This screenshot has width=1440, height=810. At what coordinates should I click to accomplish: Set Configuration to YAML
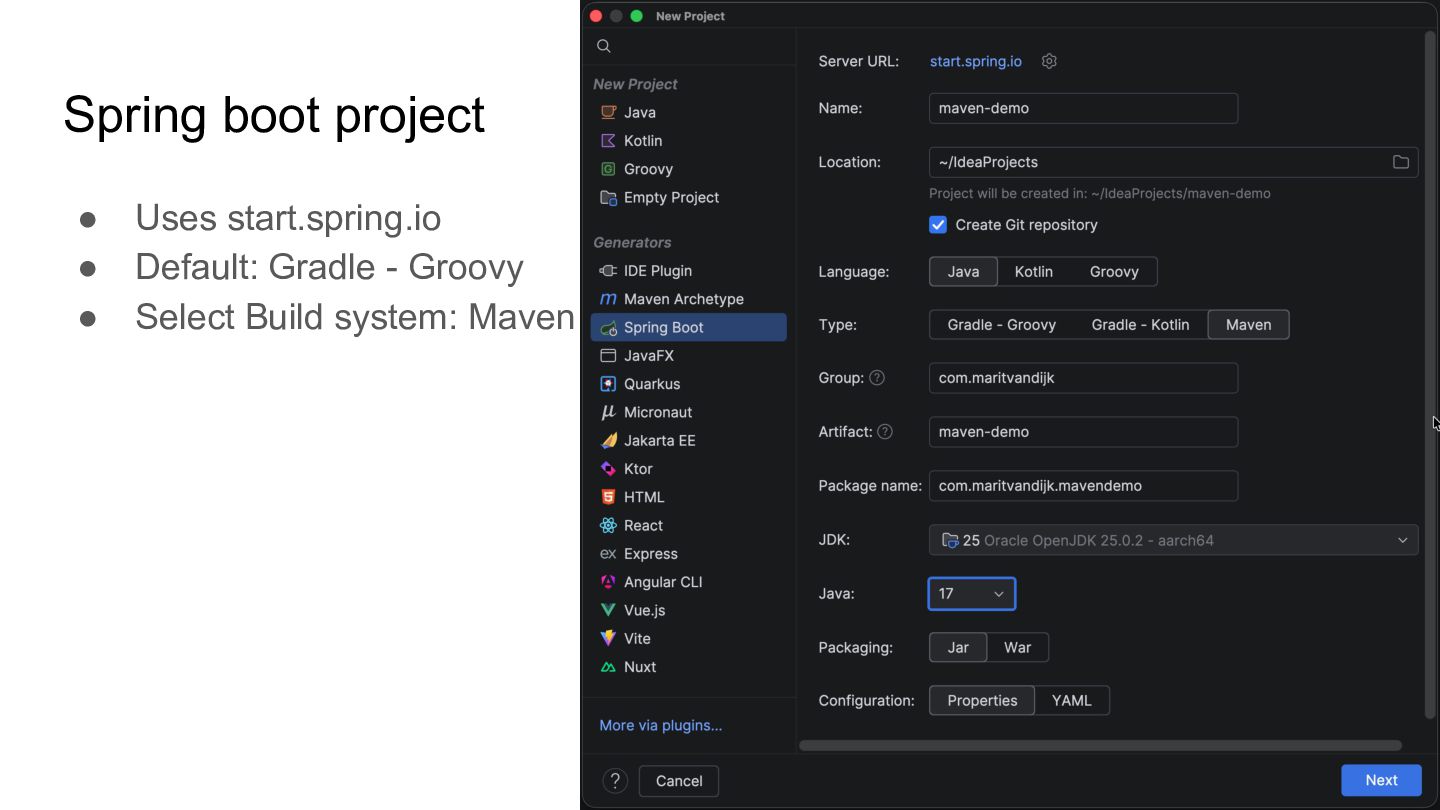[x=1072, y=701]
